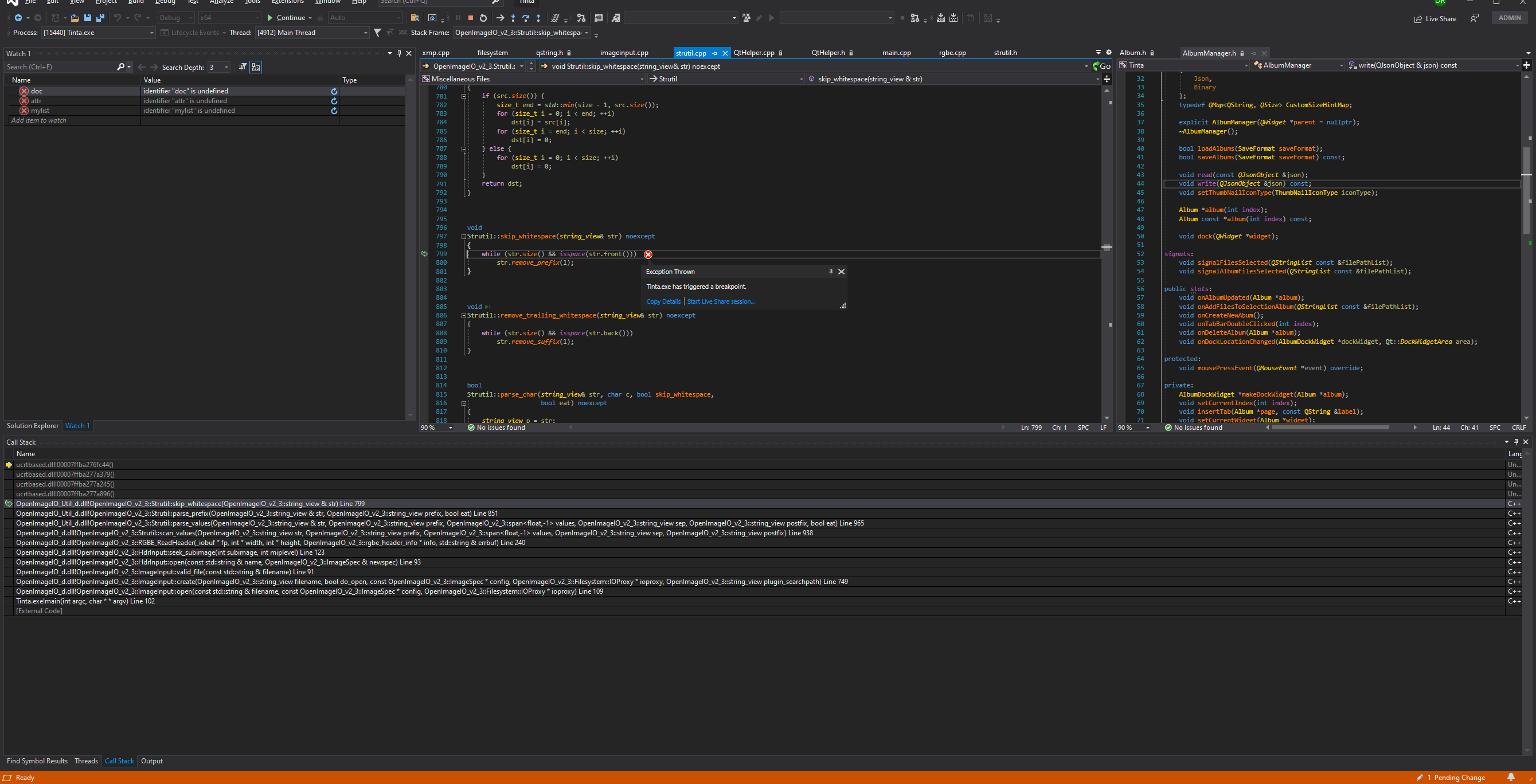Image resolution: width=1536 pixels, height=784 pixels.
Task: Click the Watch search input field
Action: pyautogui.click(x=60, y=68)
